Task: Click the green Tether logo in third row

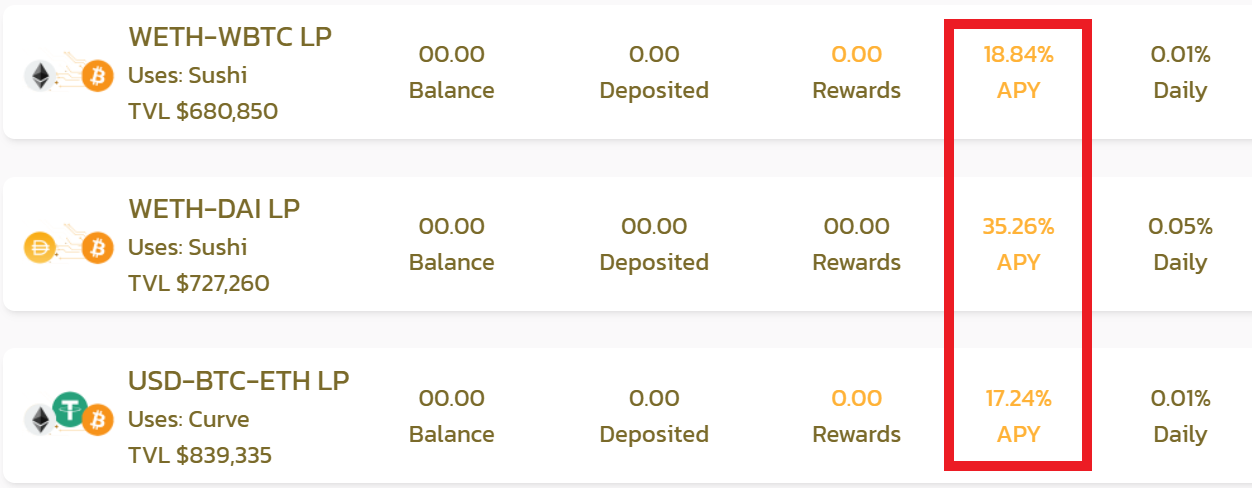Action: click(x=70, y=410)
